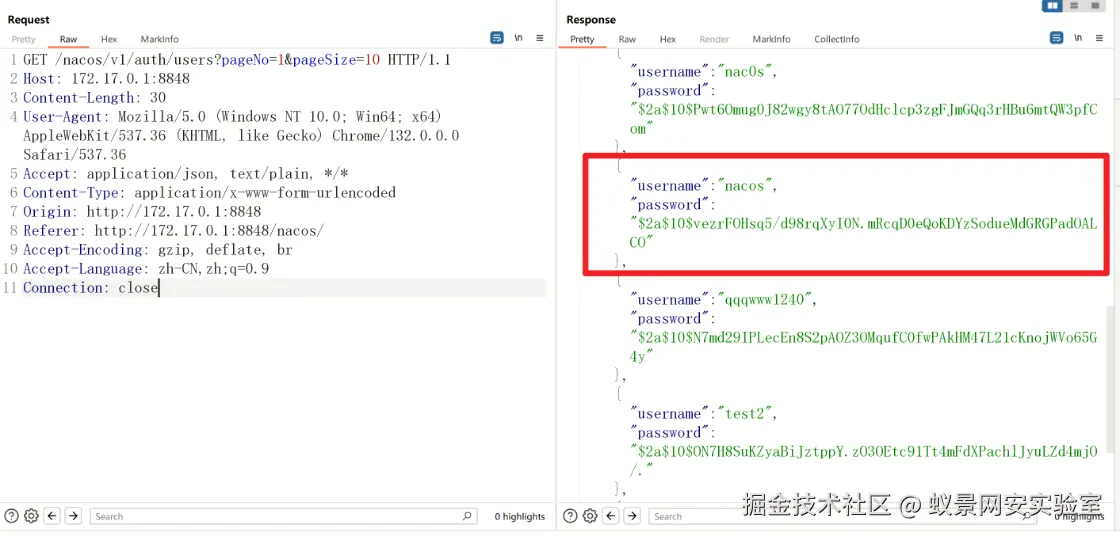Focus the Request panel Search field
This screenshot has height=536, width=1120.
(x=283, y=515)
